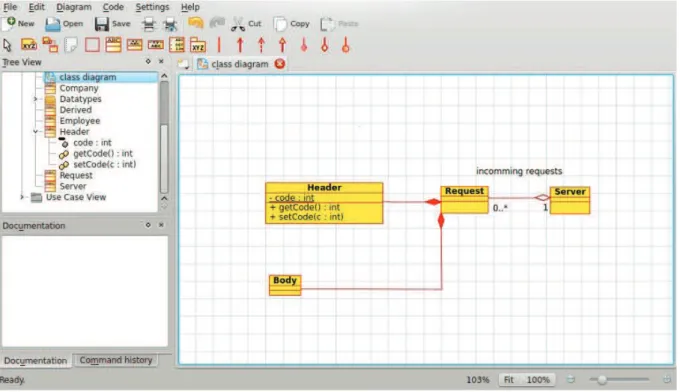Cut the selection with scissors
The height and width of the screenshot is (392, 680).
tap(245, 23)
